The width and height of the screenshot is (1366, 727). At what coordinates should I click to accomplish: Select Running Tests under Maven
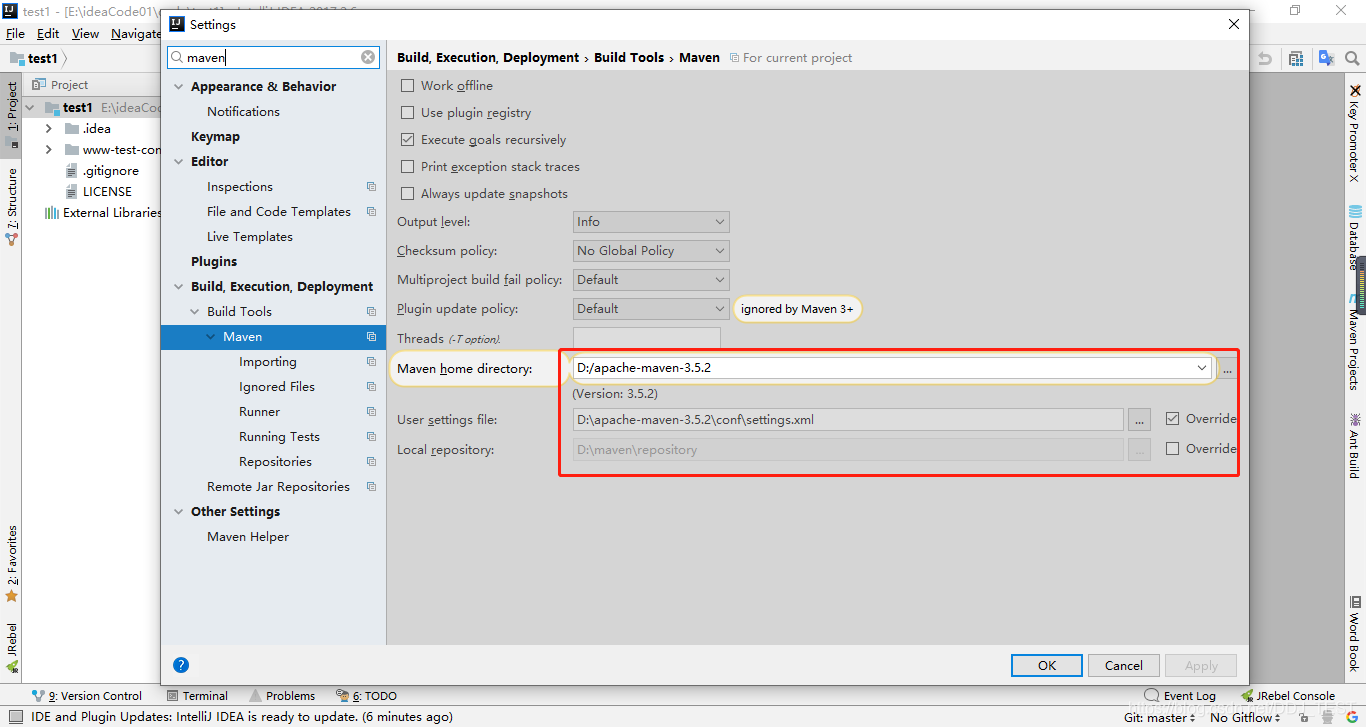[x=279, y=437]
